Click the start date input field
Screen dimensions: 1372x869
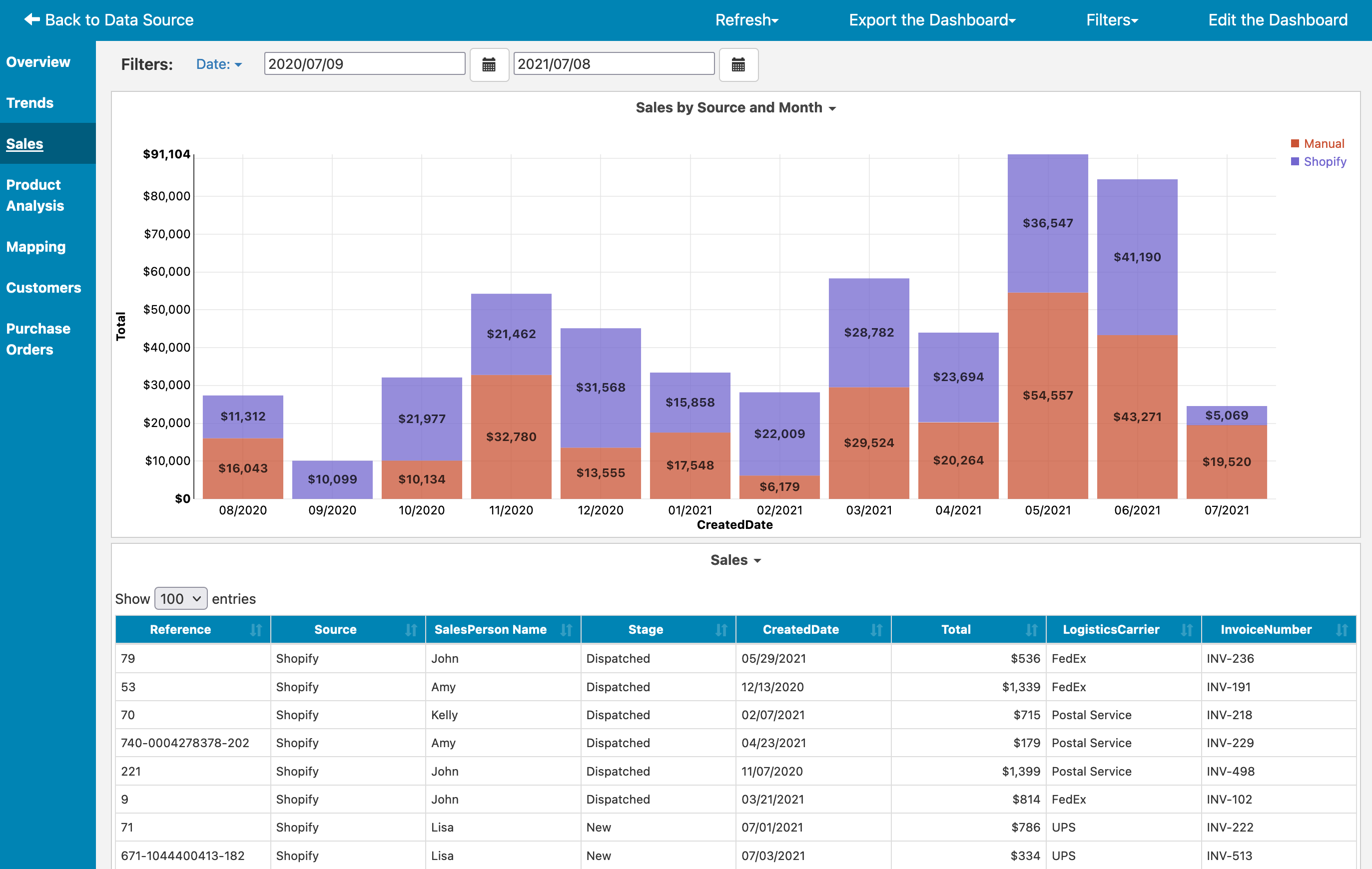364,63
